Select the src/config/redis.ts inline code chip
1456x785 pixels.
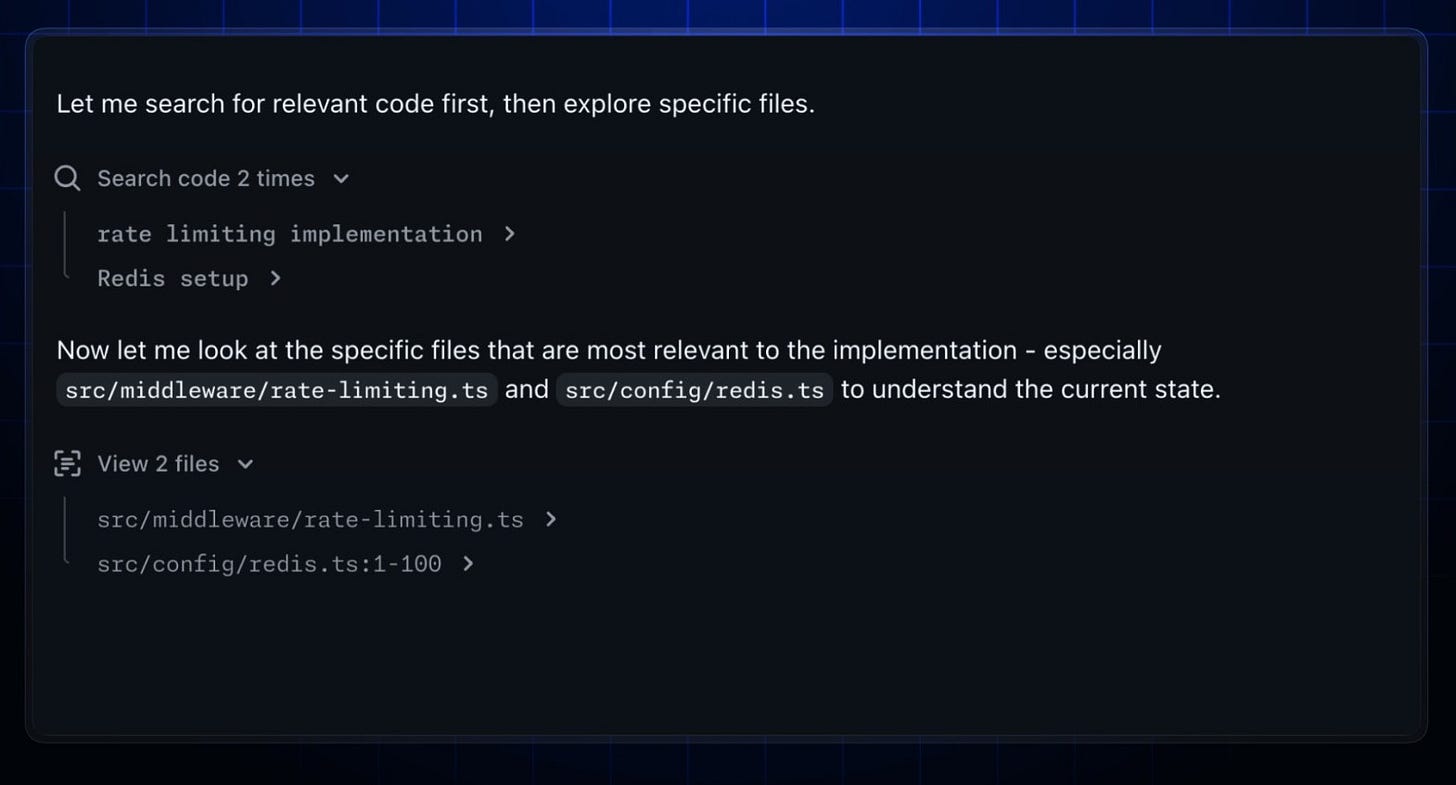pos(695,390)
